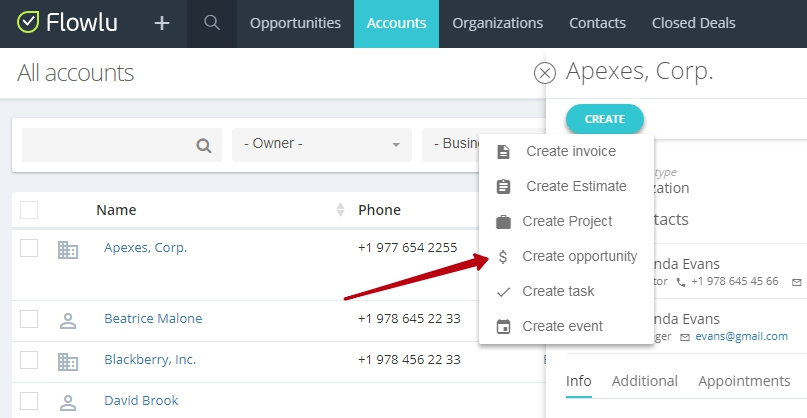Image resolution: width=807 pixels, height=418 pixels.
Task: Open the Accounts nav tab
Action: (396, 24)
